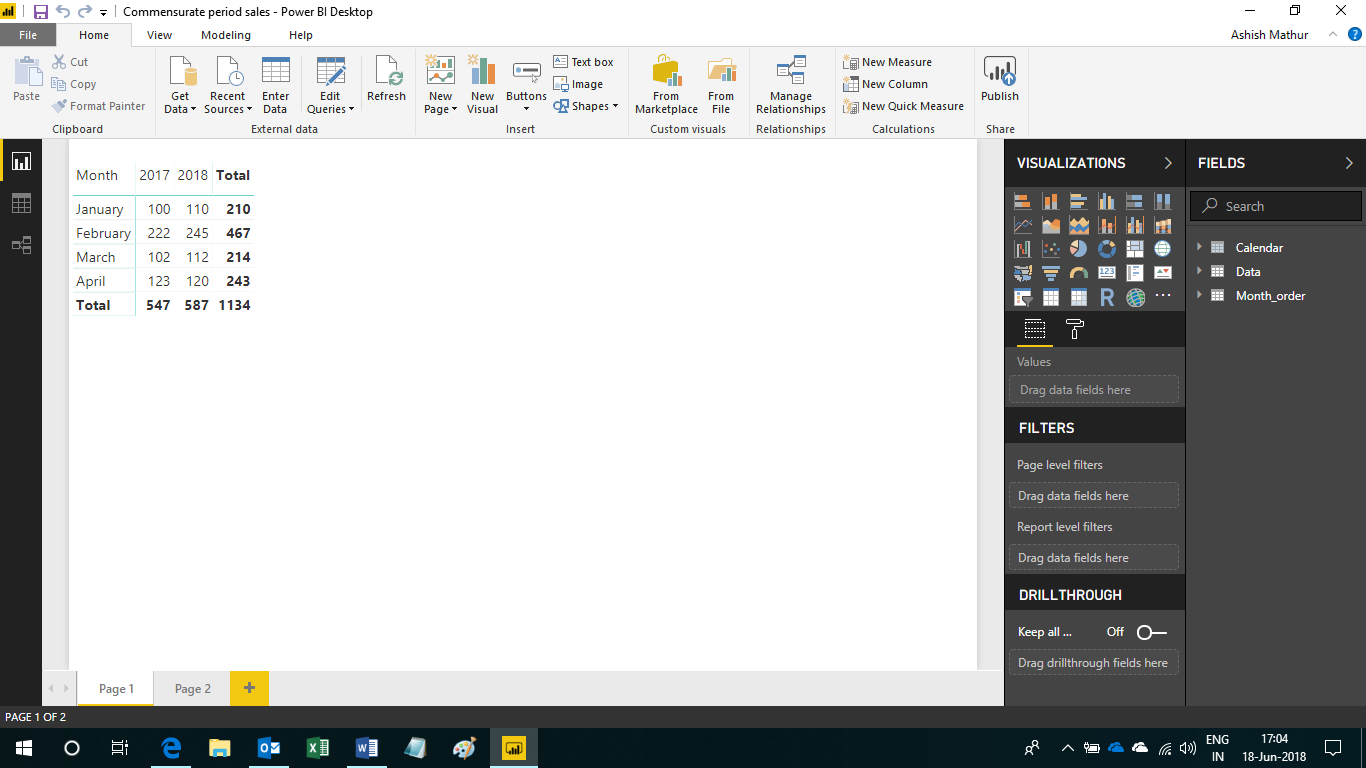Select the Waterfall chart visual
This screenshot has height=768, width=1366.
coord(1023,249)
